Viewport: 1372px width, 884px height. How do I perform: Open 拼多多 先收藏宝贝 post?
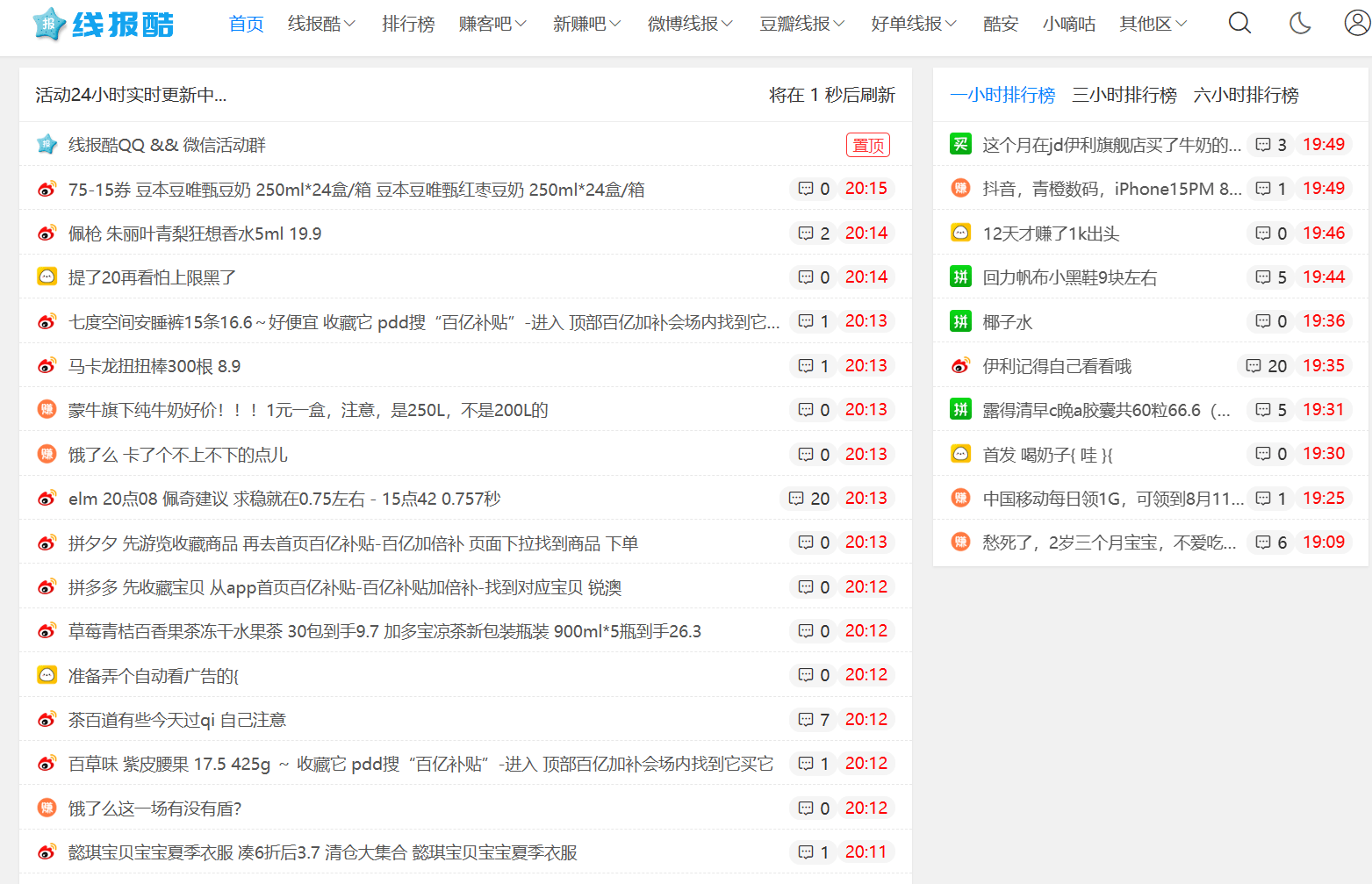pyautogui.click(x=345, y=587)
